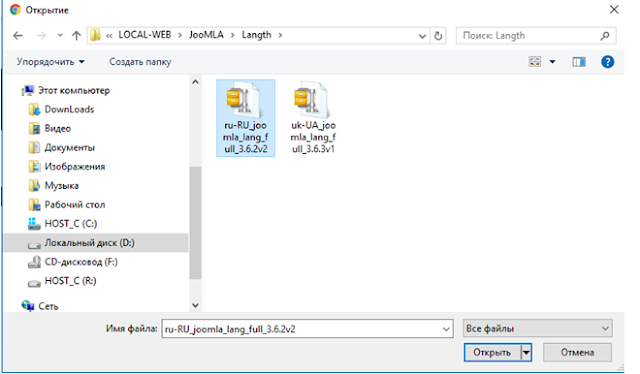Open the blue help question icon
This screenshot has height=374, width=640.
pos(607,62)
